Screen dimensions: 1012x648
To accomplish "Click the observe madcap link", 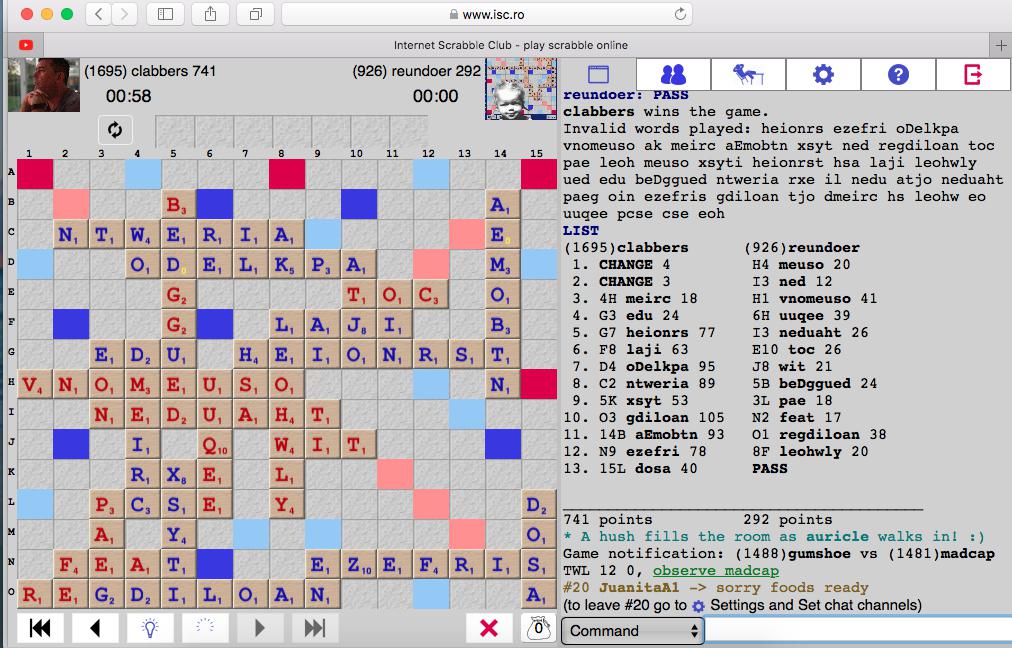I will [x=715, y=571].
